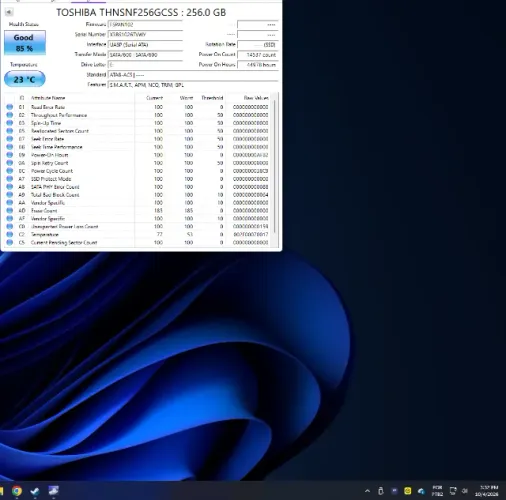
Task: Click the TOSHIBA THNSNF256GCSS disk title
Action: (x=141, y=12)
